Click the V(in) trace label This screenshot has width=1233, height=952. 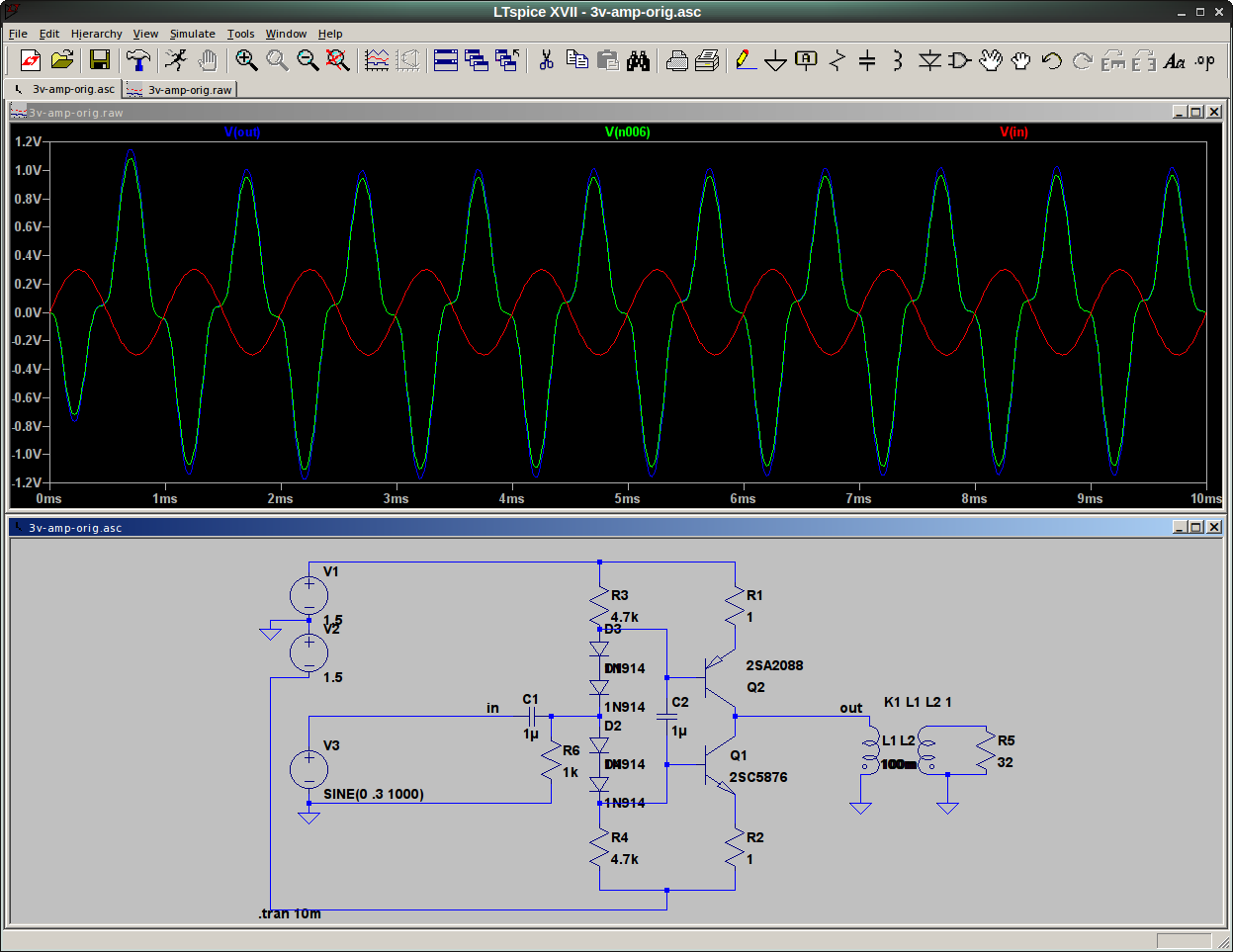click(x=1014, y=132)
